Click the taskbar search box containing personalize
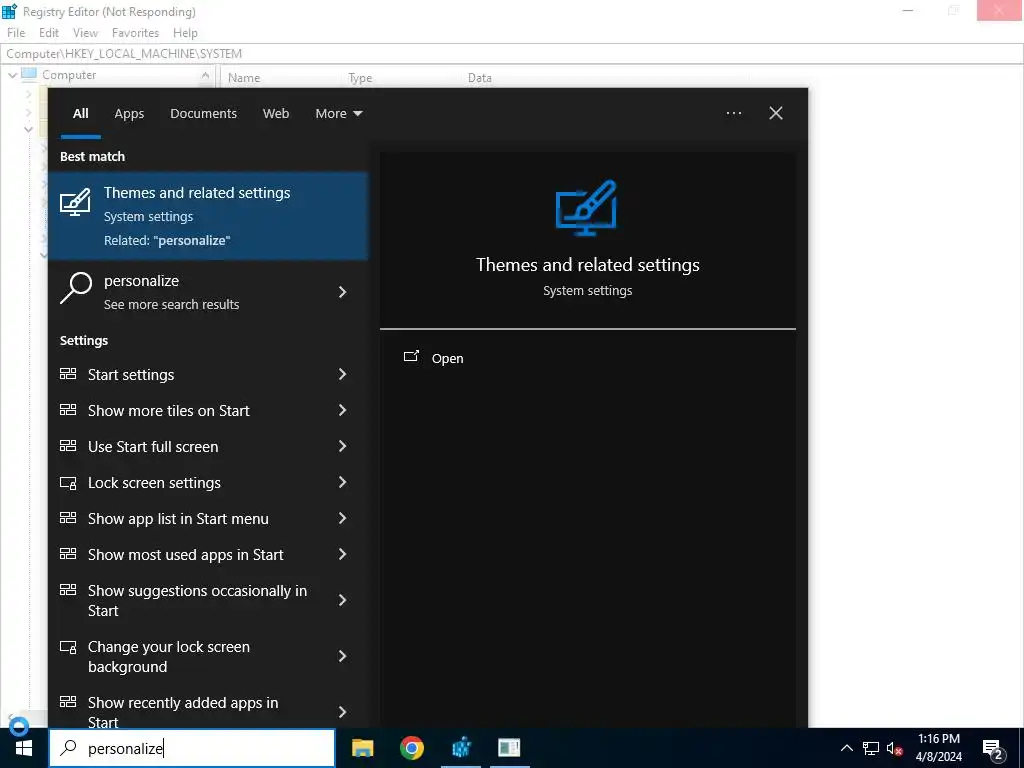This screenshot has width=1024, height=768. click(x=192, y=748)
